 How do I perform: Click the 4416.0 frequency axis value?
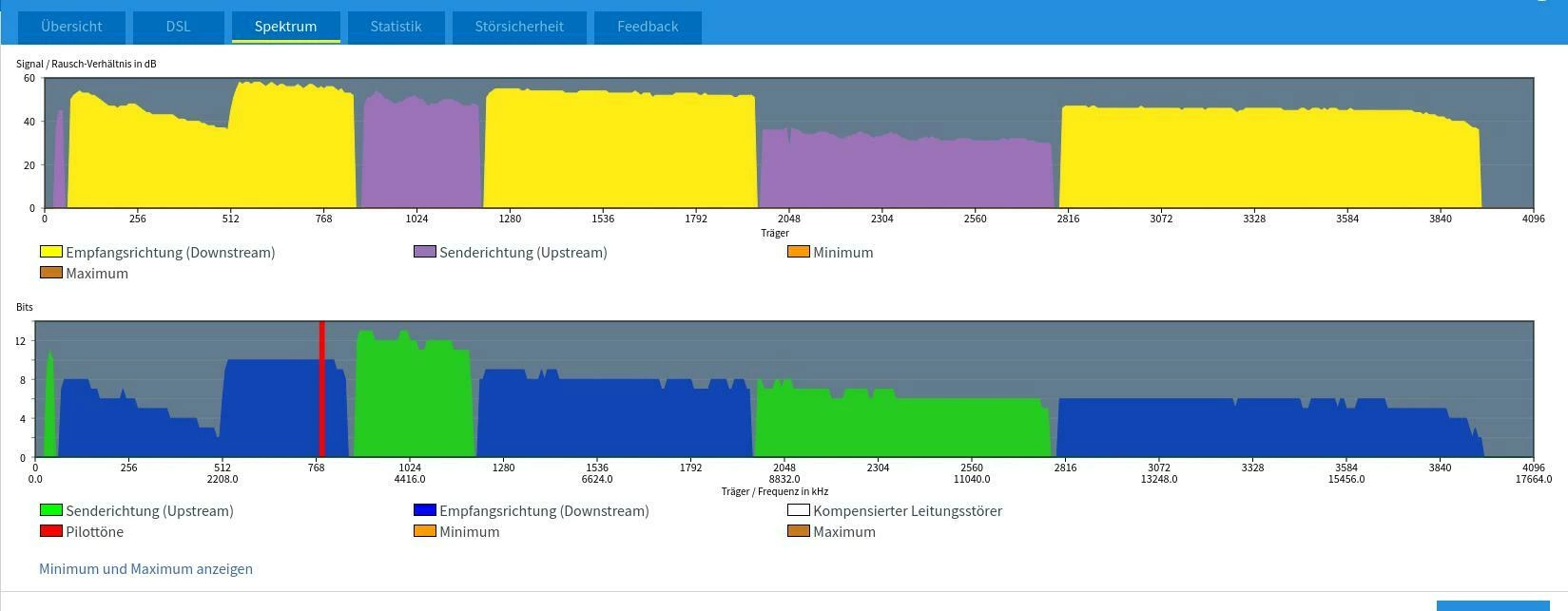pos(410,479)
